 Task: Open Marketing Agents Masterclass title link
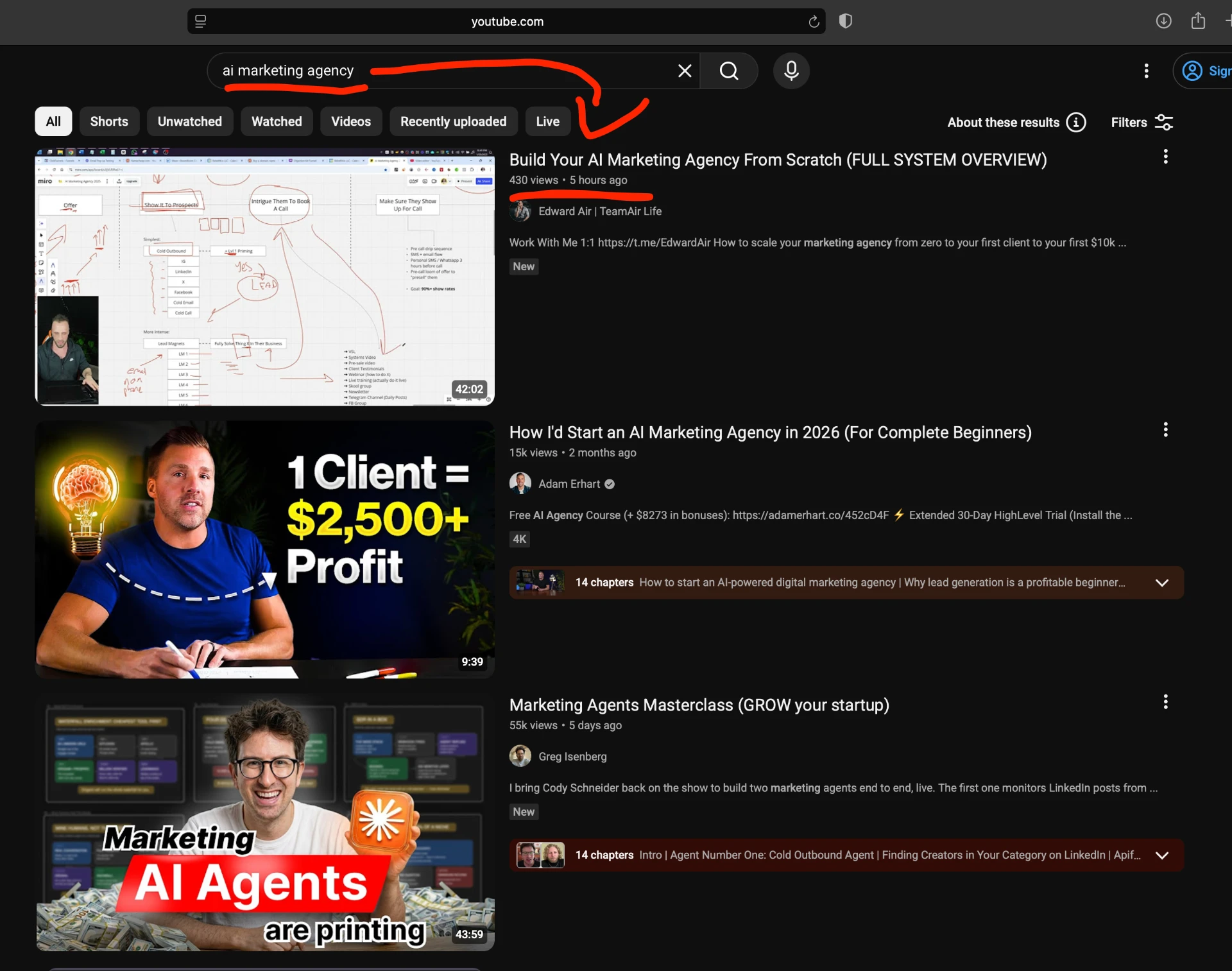coord(699,705)
